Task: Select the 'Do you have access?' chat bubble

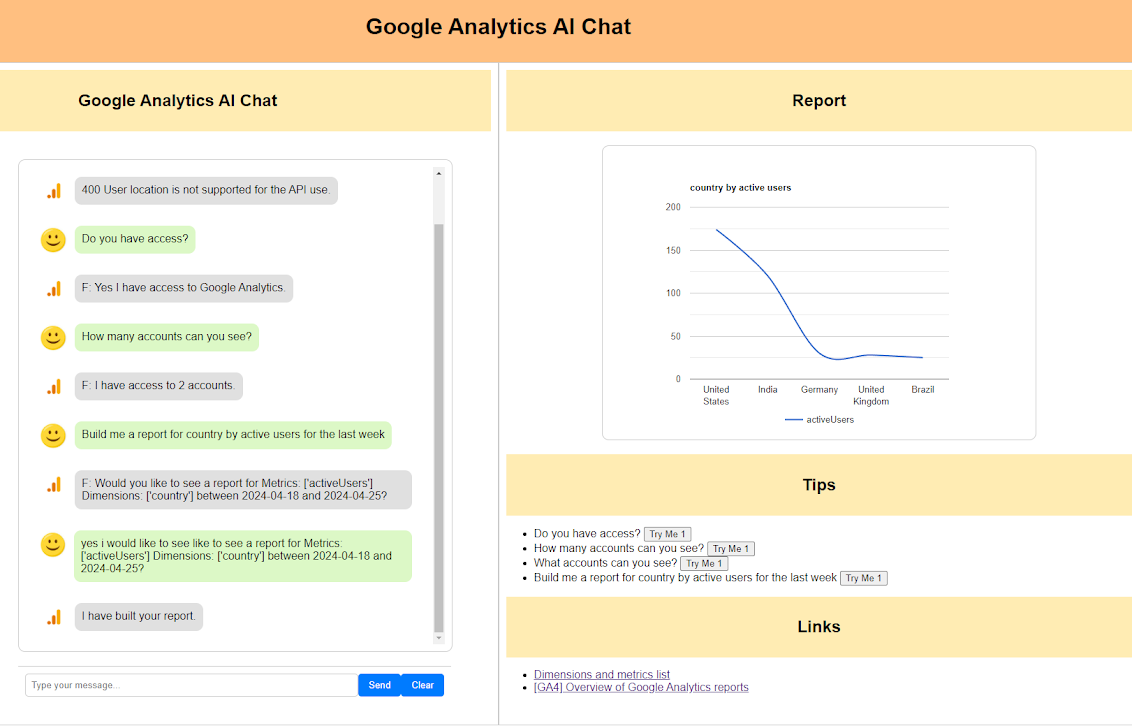Action: 135,240
